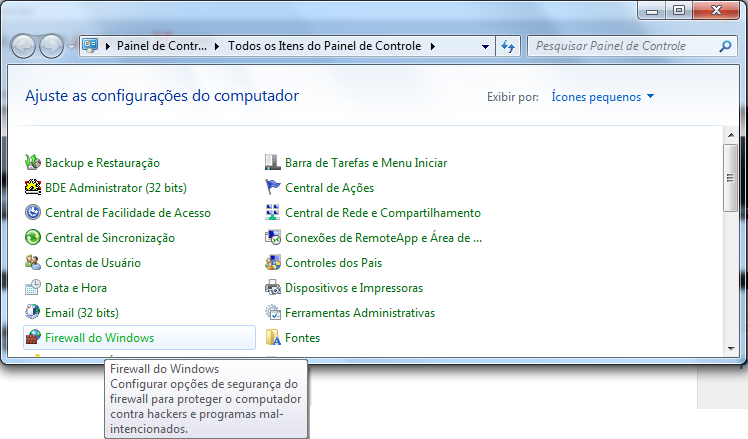Click the Firewall do Windows brick icon
This screenshot has height=439, width=748.
33,337
